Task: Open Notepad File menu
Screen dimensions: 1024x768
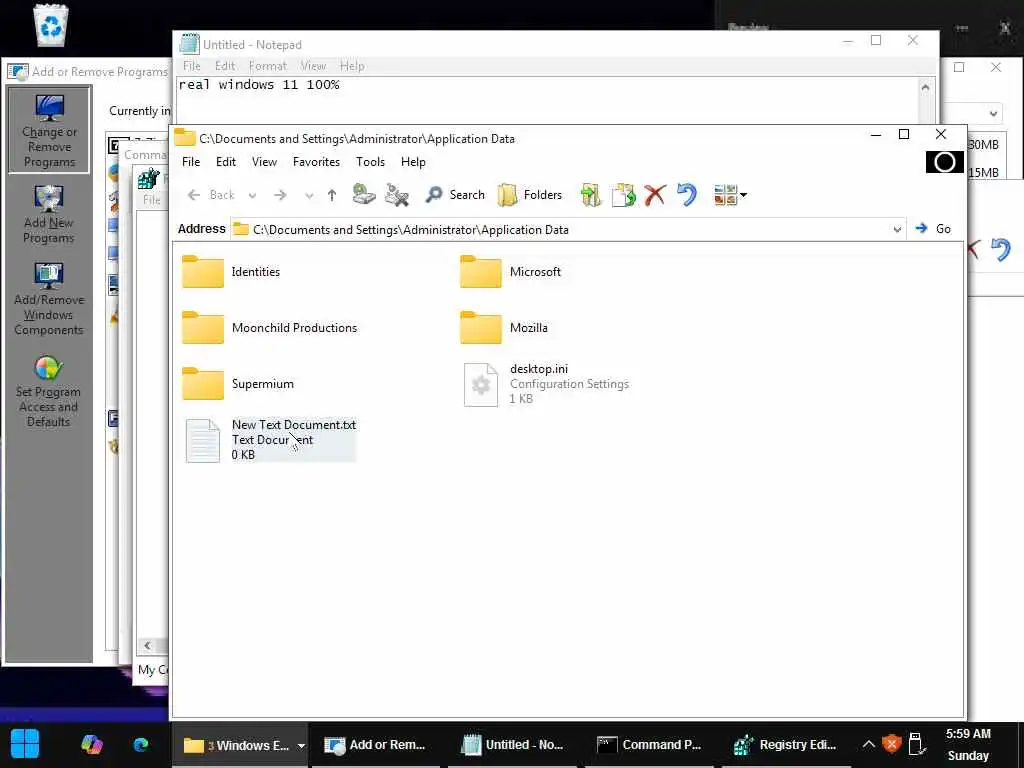Action: pos(191,66)
